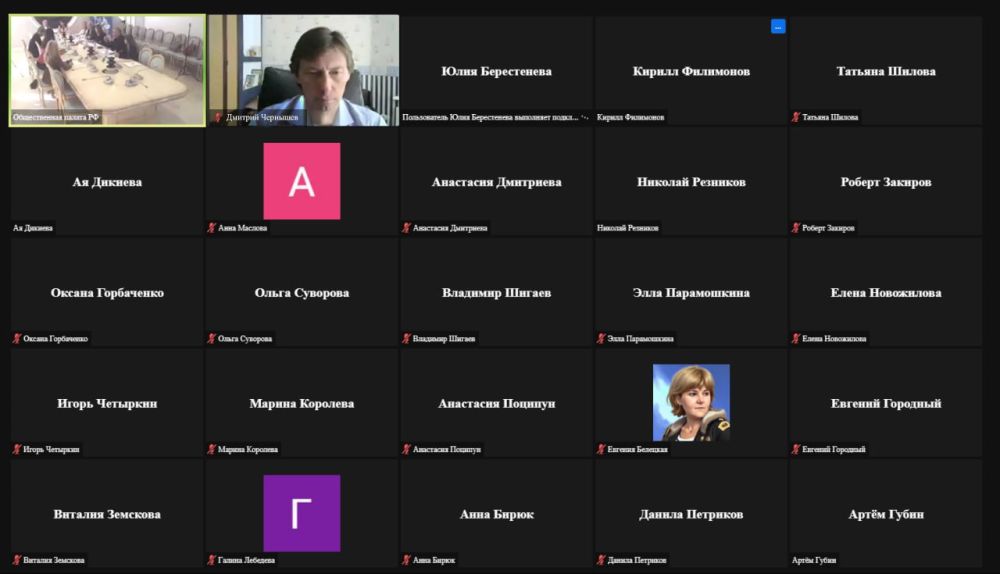Click muted mic icon beside Дмитрий Чернышов
Screen dimensions: 1000x574
coord(218,117)
